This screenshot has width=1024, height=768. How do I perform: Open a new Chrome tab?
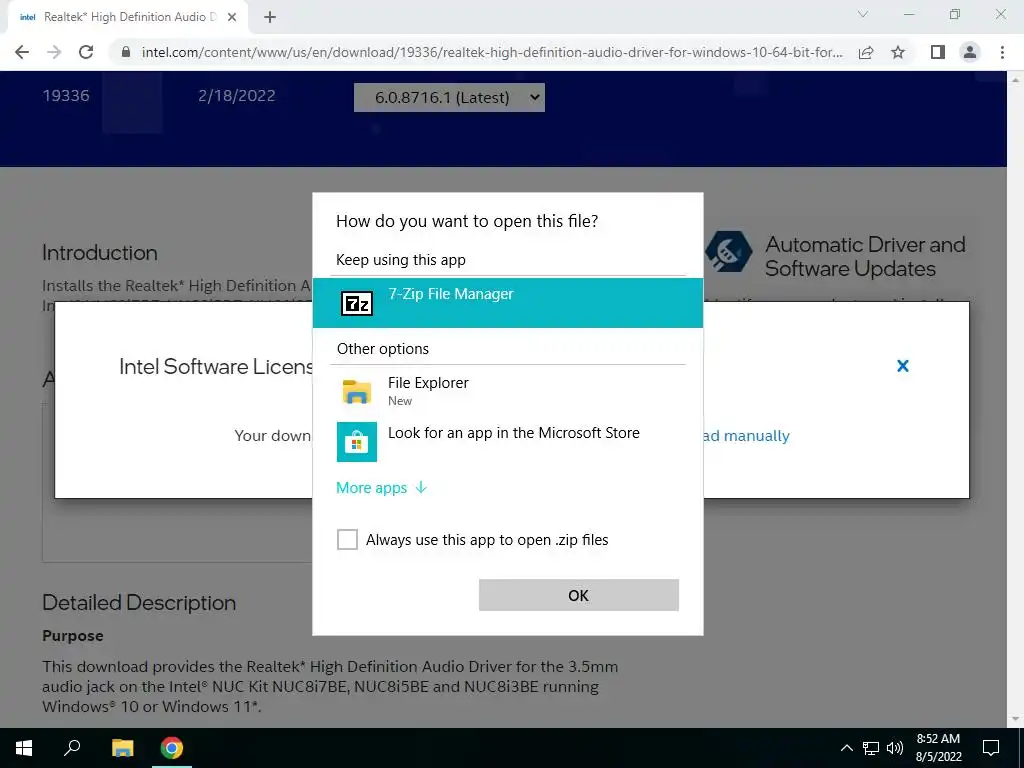pos(270,17)
